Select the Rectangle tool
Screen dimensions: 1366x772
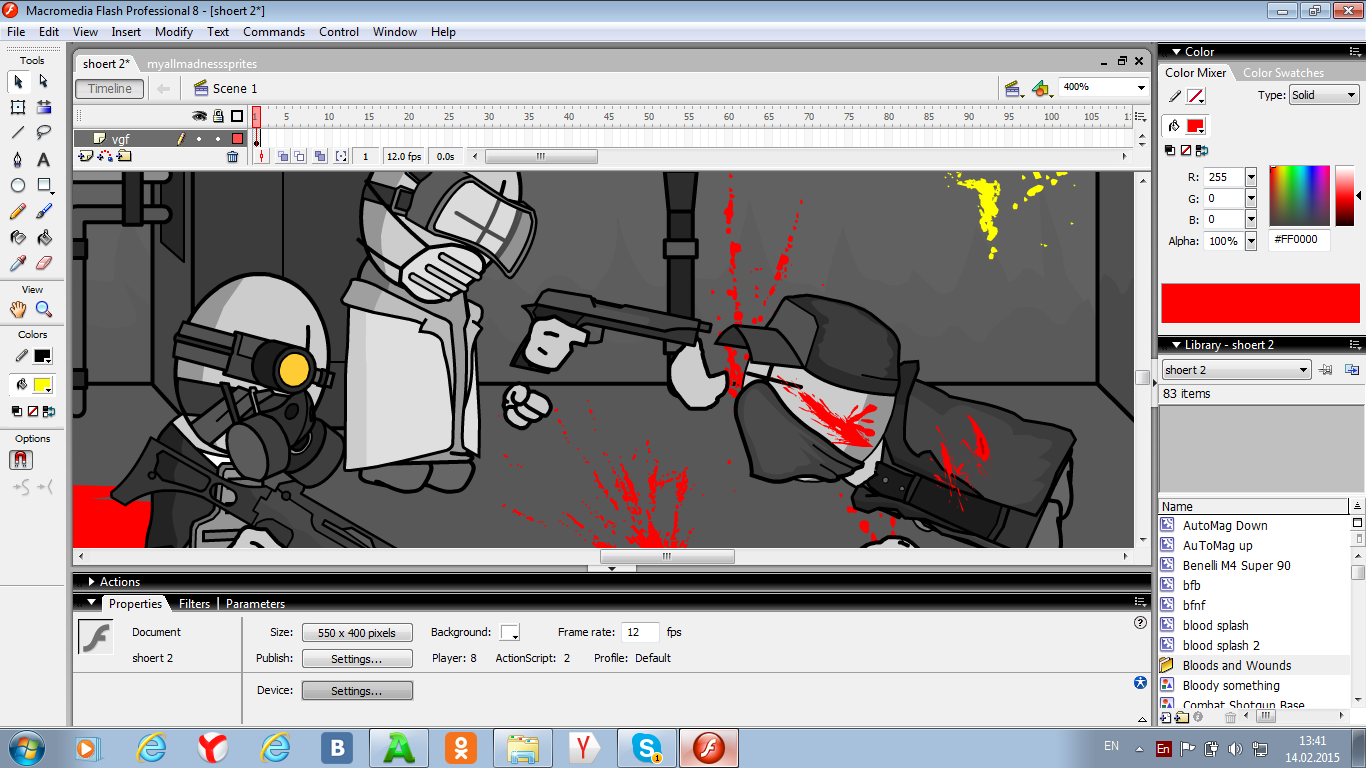[44, 185]
